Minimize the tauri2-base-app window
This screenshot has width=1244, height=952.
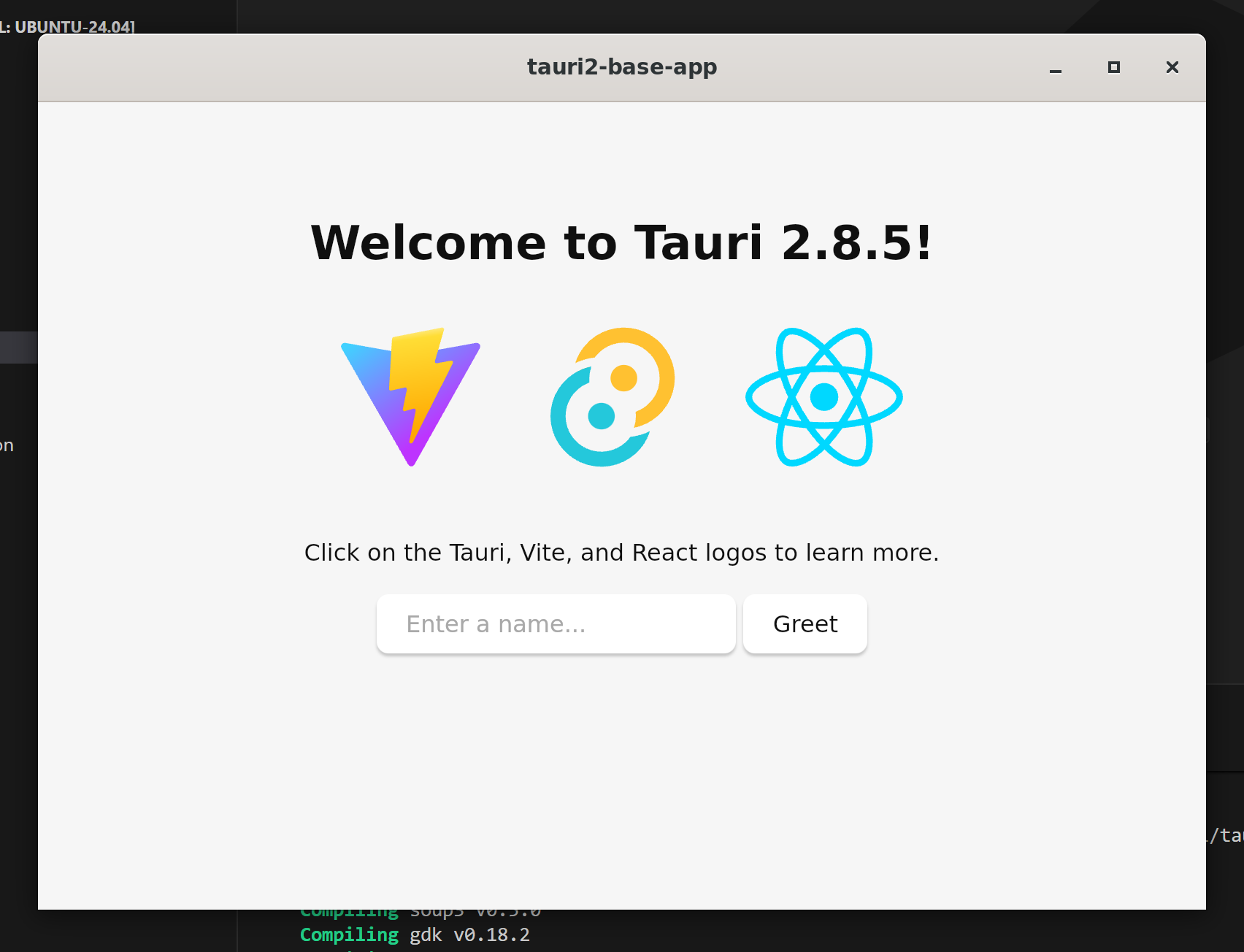[1056, 68]
